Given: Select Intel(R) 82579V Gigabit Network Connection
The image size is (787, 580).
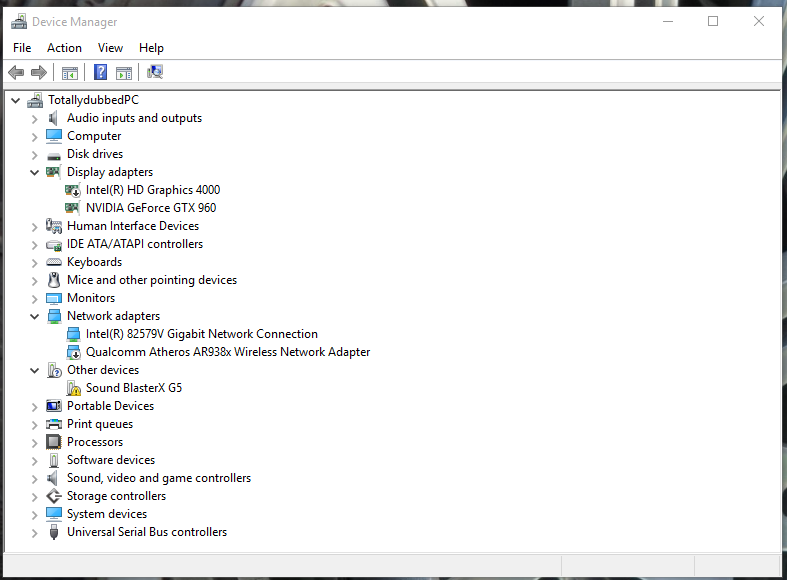Looking at the screenshot, I should pos(201,334).
